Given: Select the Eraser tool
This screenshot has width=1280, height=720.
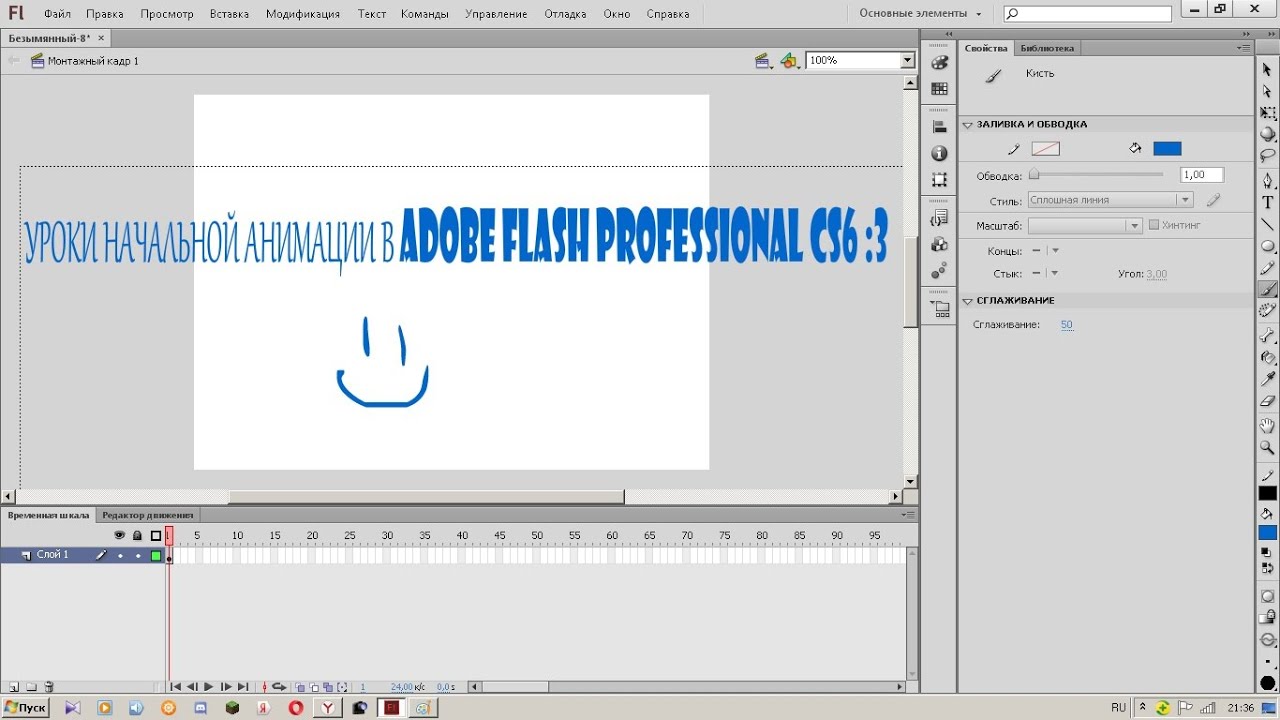Looking at the screenshot, I should (x=1268, y=401).
